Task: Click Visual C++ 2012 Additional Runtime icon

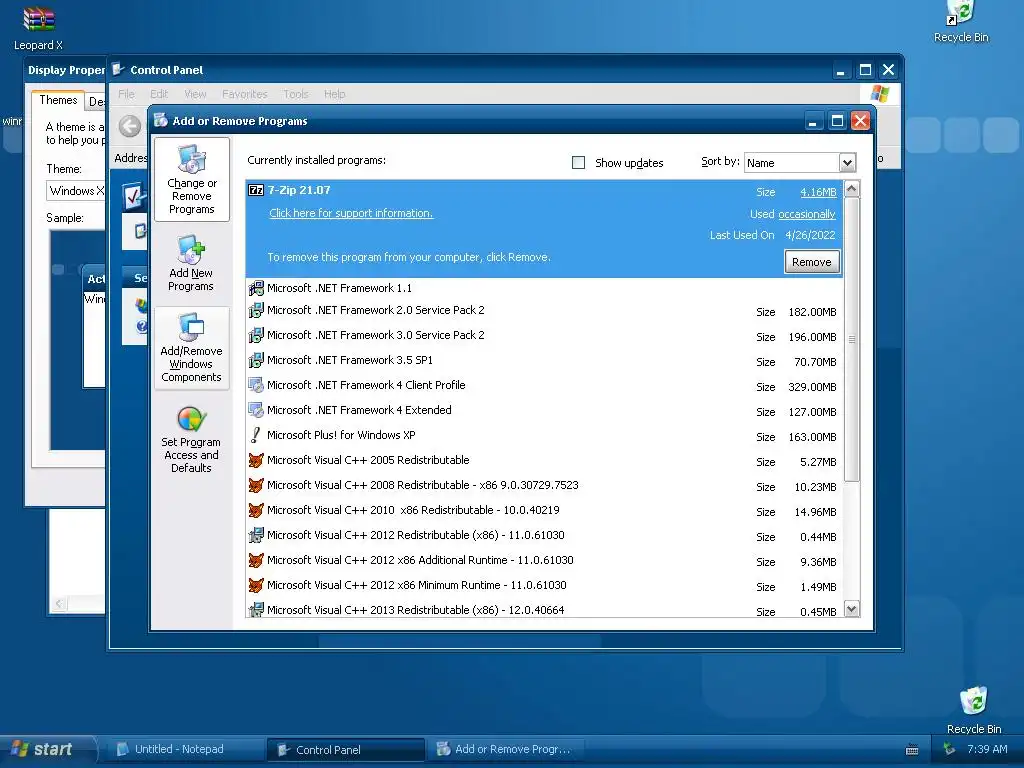Action: [x=256, y=560]
